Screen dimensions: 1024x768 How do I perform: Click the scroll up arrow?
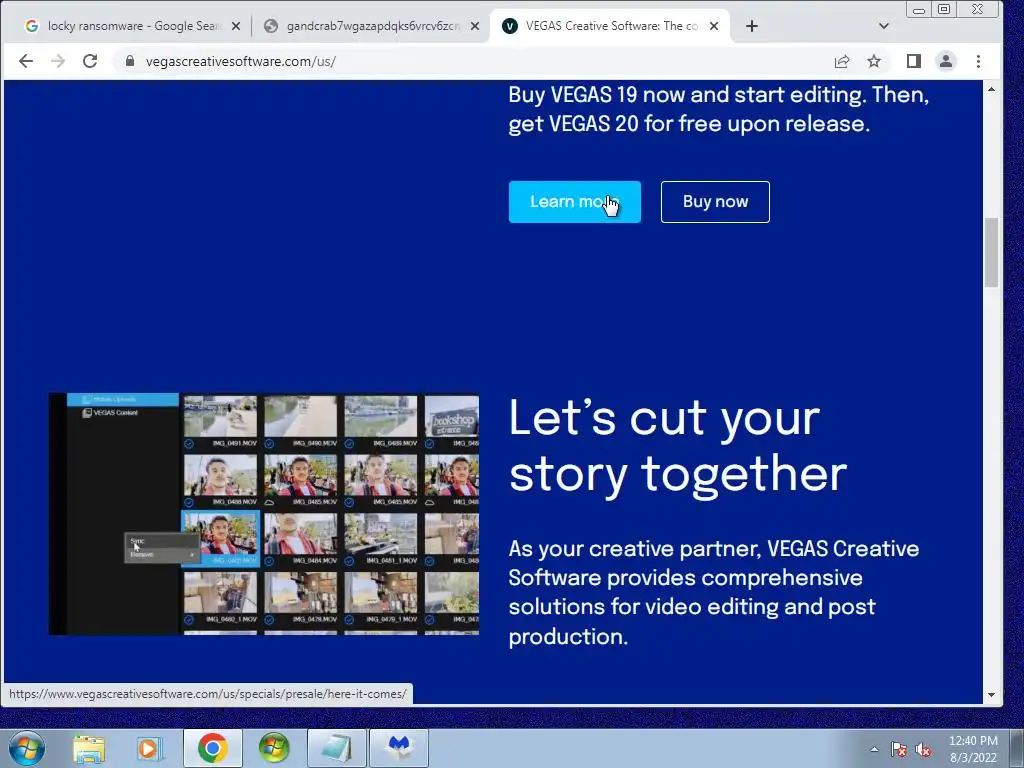[991, 89]
